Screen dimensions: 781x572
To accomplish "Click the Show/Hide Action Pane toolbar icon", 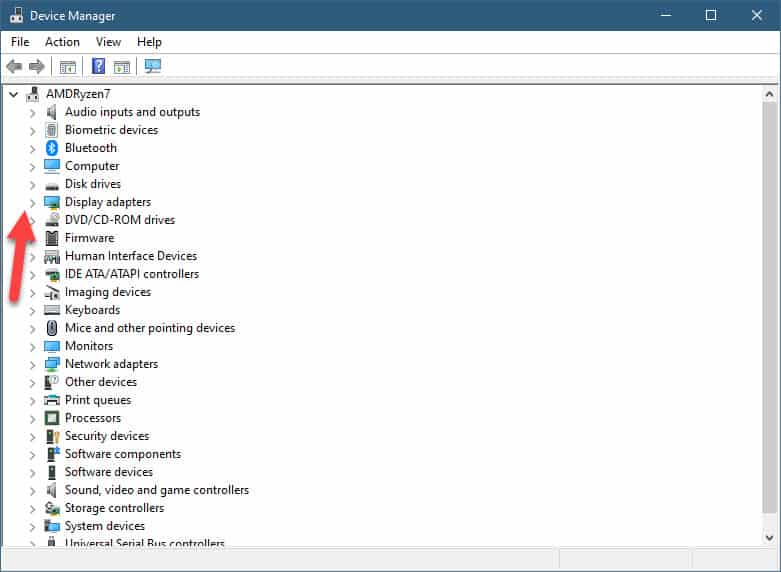I will pyautogui.click(x=122, y=66).
